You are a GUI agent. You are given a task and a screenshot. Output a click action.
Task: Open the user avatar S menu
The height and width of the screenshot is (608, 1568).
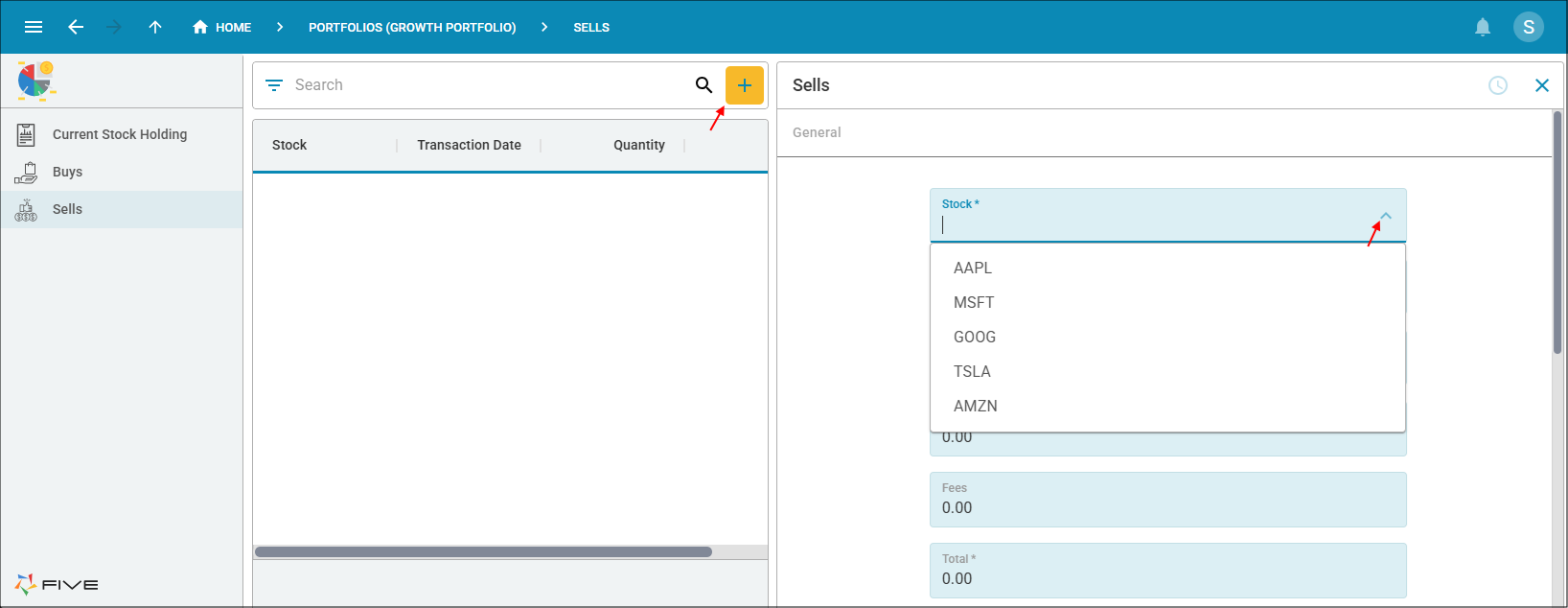(1528, 27)
